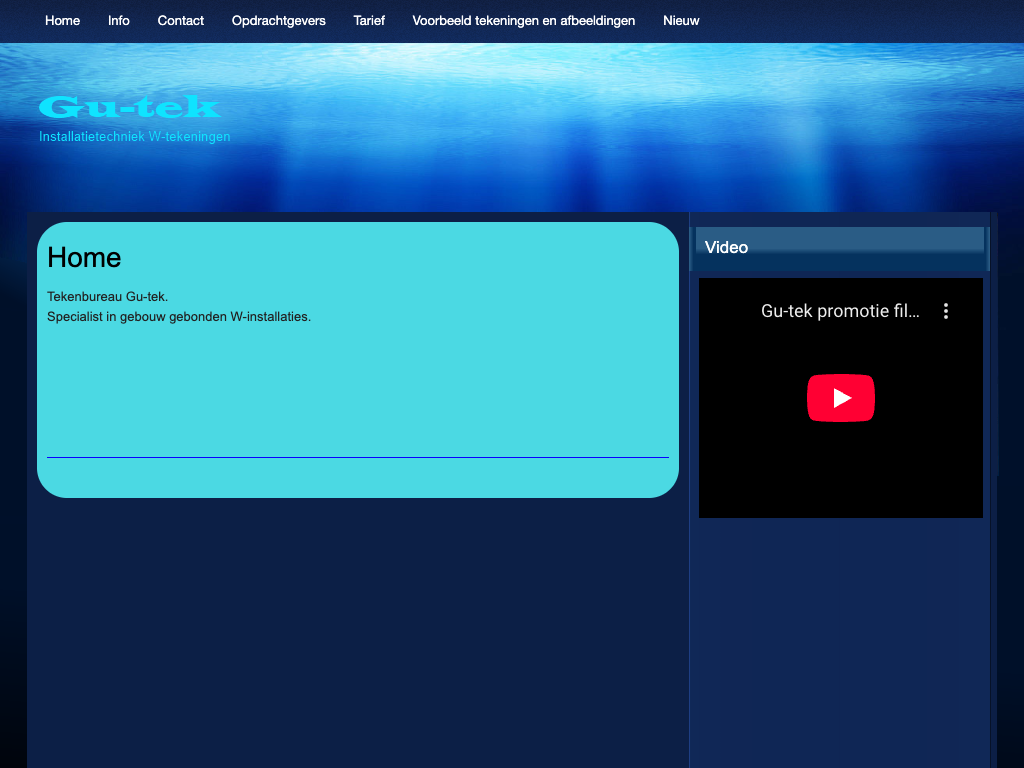Select the Video sidebar panel header
The height and width of the screenshot is (768, 1024).
click(x=840, y=248)
